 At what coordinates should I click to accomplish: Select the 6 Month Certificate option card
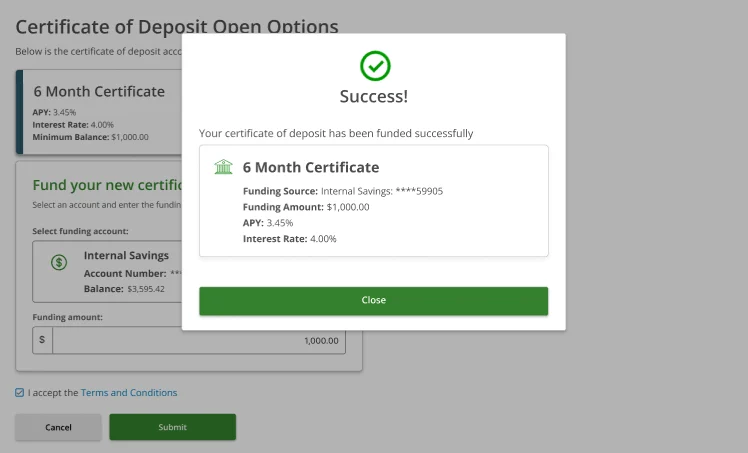tap(99, 112)
